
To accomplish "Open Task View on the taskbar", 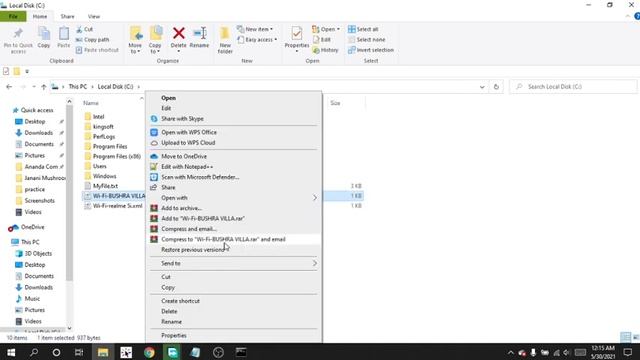I will click(x=79, y=352).
